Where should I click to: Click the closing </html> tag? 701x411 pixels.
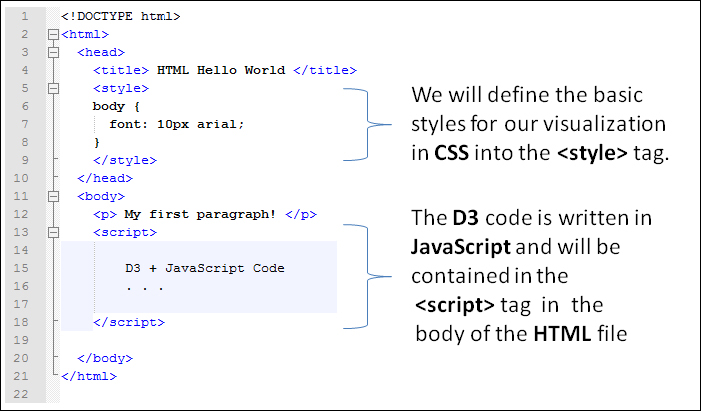pyautogui.click(x=89, y=376)
